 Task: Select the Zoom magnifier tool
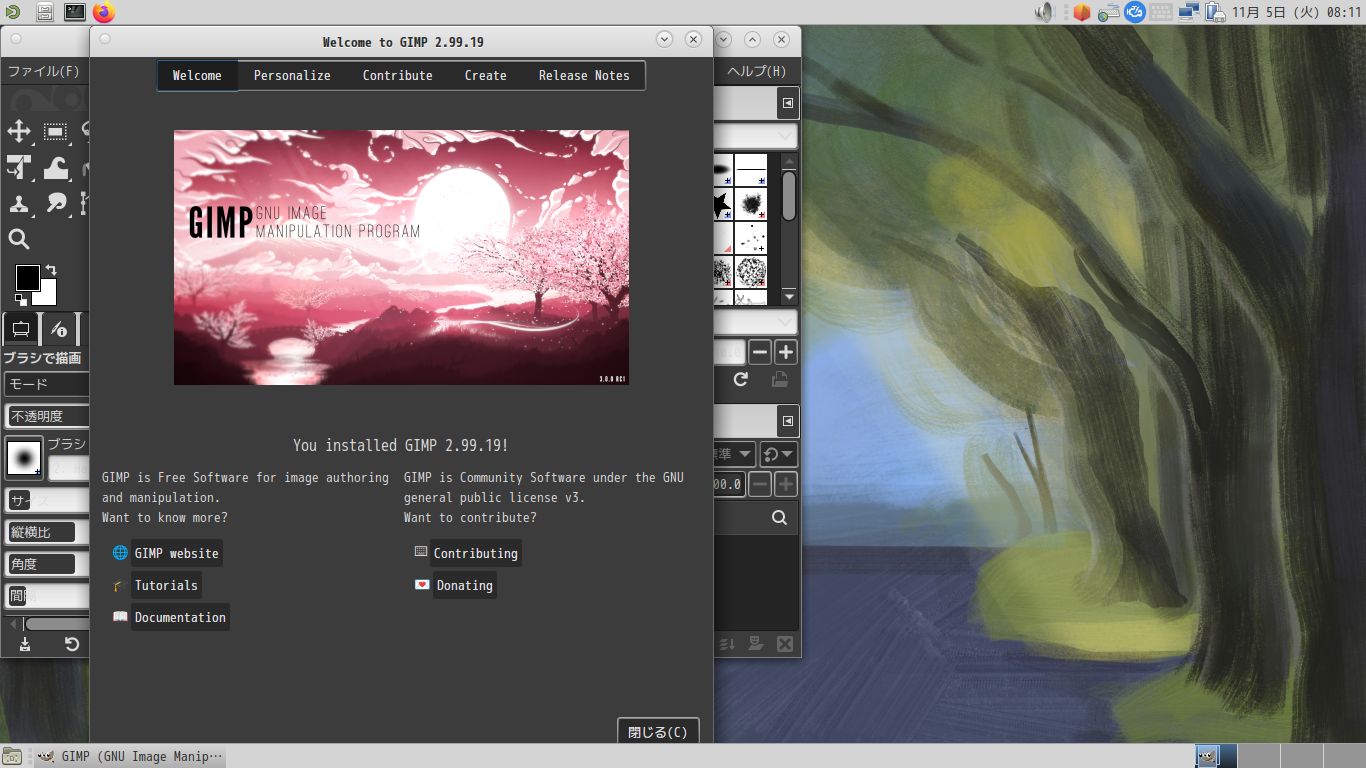click(x=19, y=239)
